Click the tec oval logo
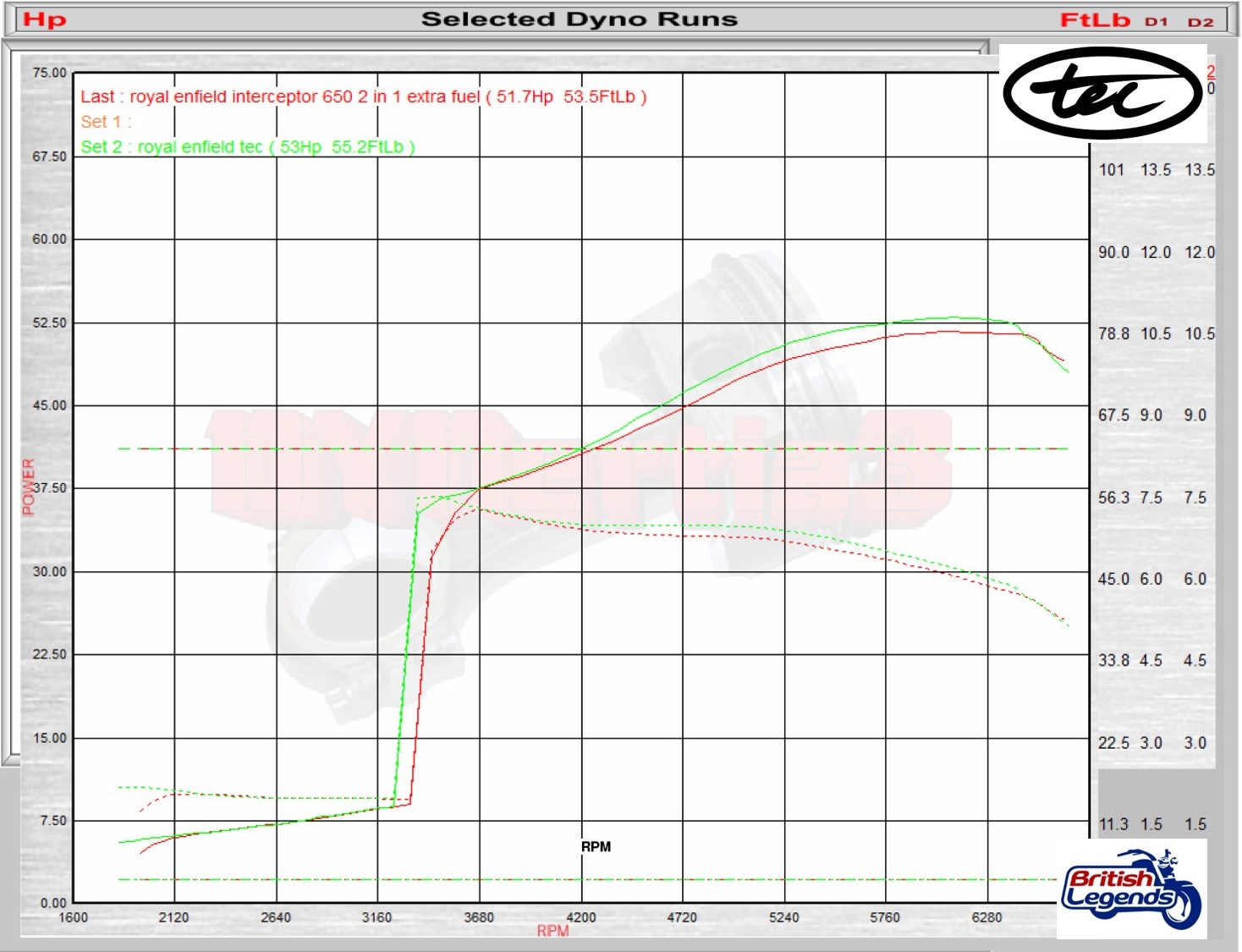1242x952 pixels. (x=1102, y=93)
